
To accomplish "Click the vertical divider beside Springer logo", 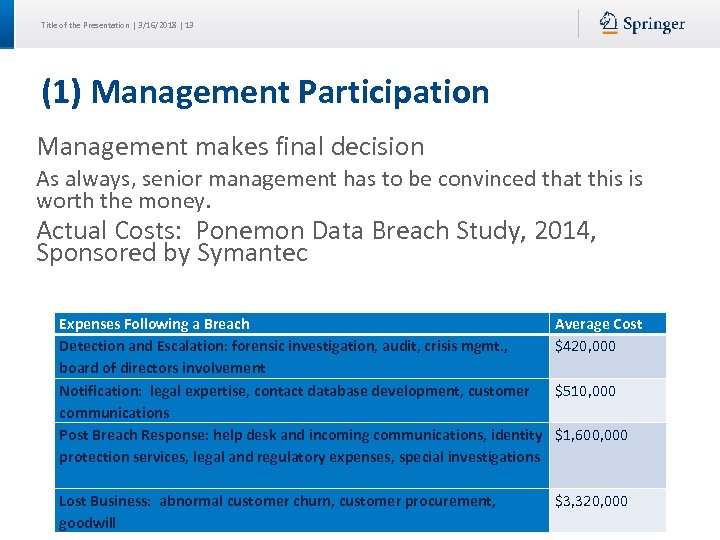I will coord(578,24).
